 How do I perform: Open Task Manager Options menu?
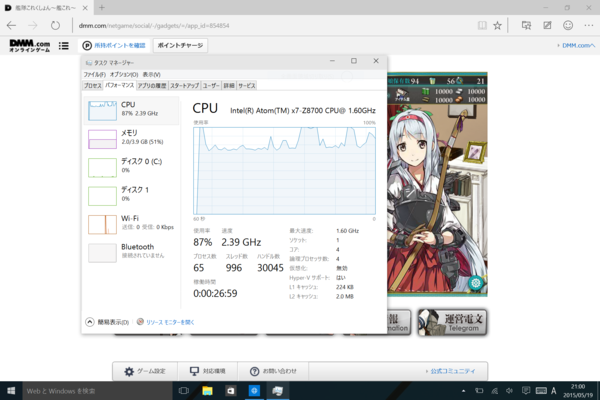click(124, 74)
